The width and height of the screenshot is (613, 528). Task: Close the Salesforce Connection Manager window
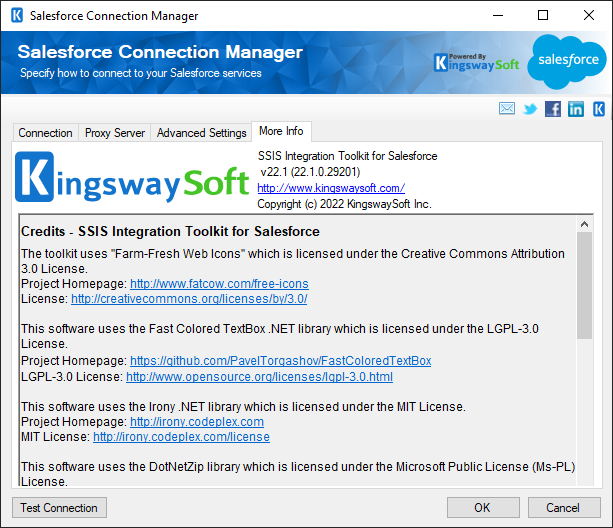coord(589,16)
